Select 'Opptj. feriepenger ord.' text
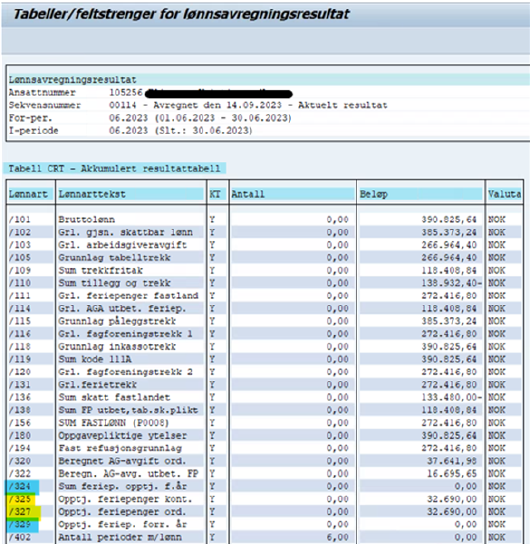 122,512
